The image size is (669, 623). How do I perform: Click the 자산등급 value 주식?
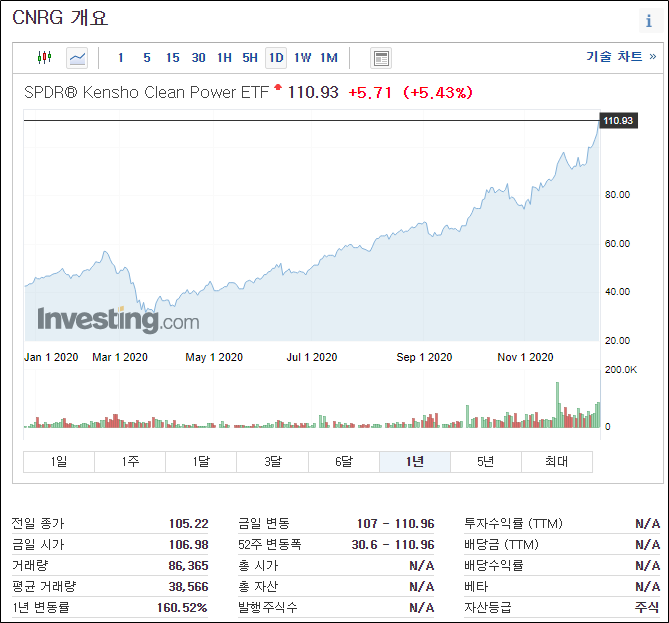coord(647,608)
